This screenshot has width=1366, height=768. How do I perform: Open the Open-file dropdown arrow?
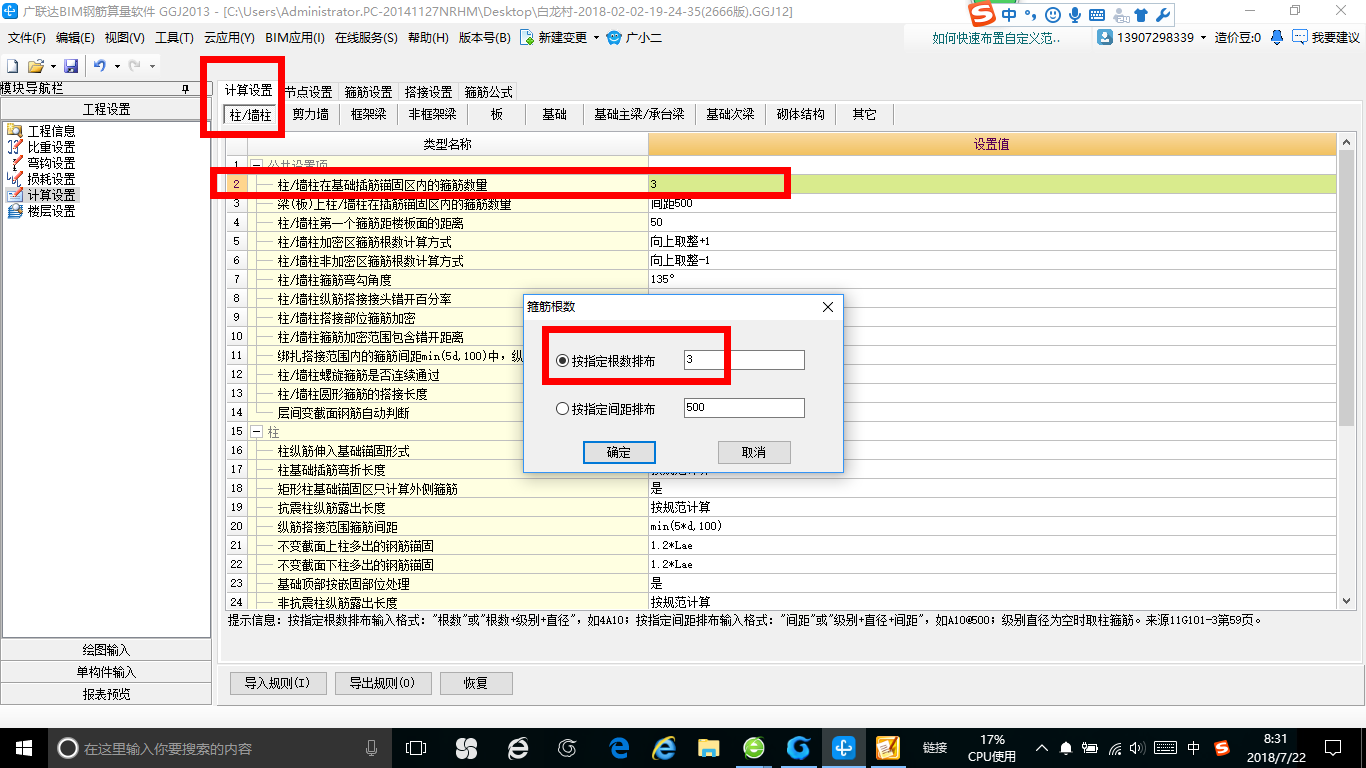coord(51,66)
